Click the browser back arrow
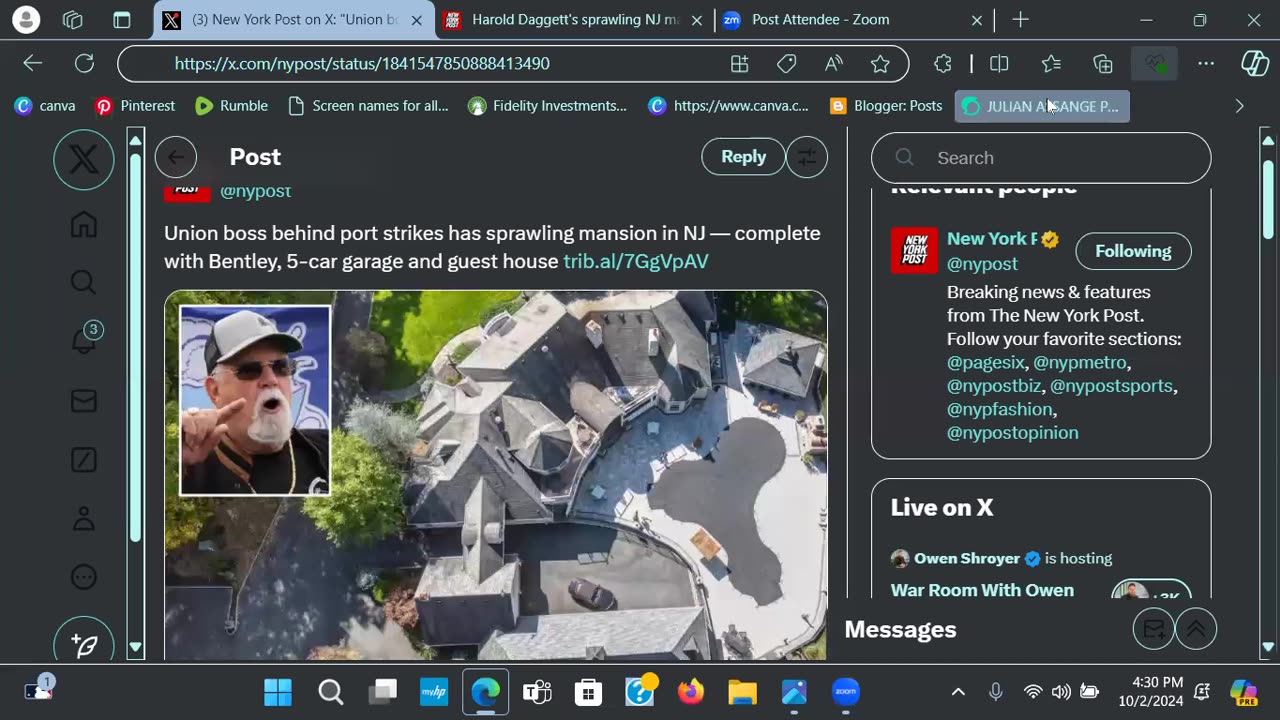 click(33, 64)
